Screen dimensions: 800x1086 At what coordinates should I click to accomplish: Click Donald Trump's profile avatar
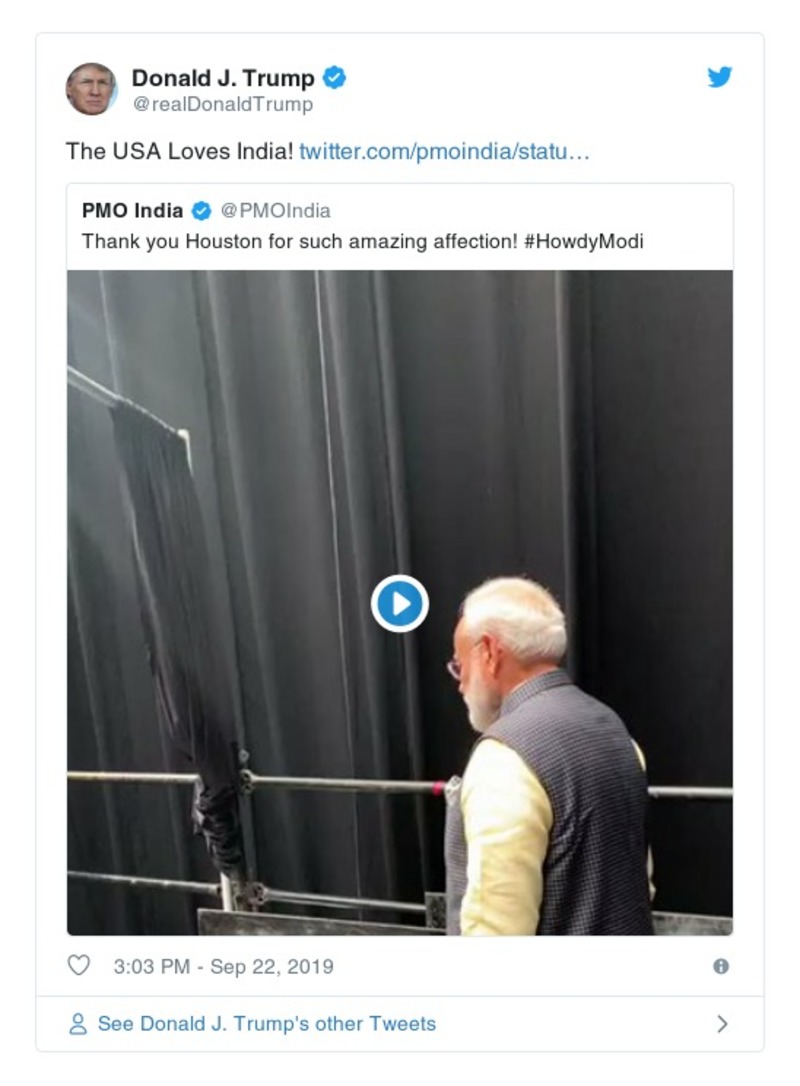91,89
